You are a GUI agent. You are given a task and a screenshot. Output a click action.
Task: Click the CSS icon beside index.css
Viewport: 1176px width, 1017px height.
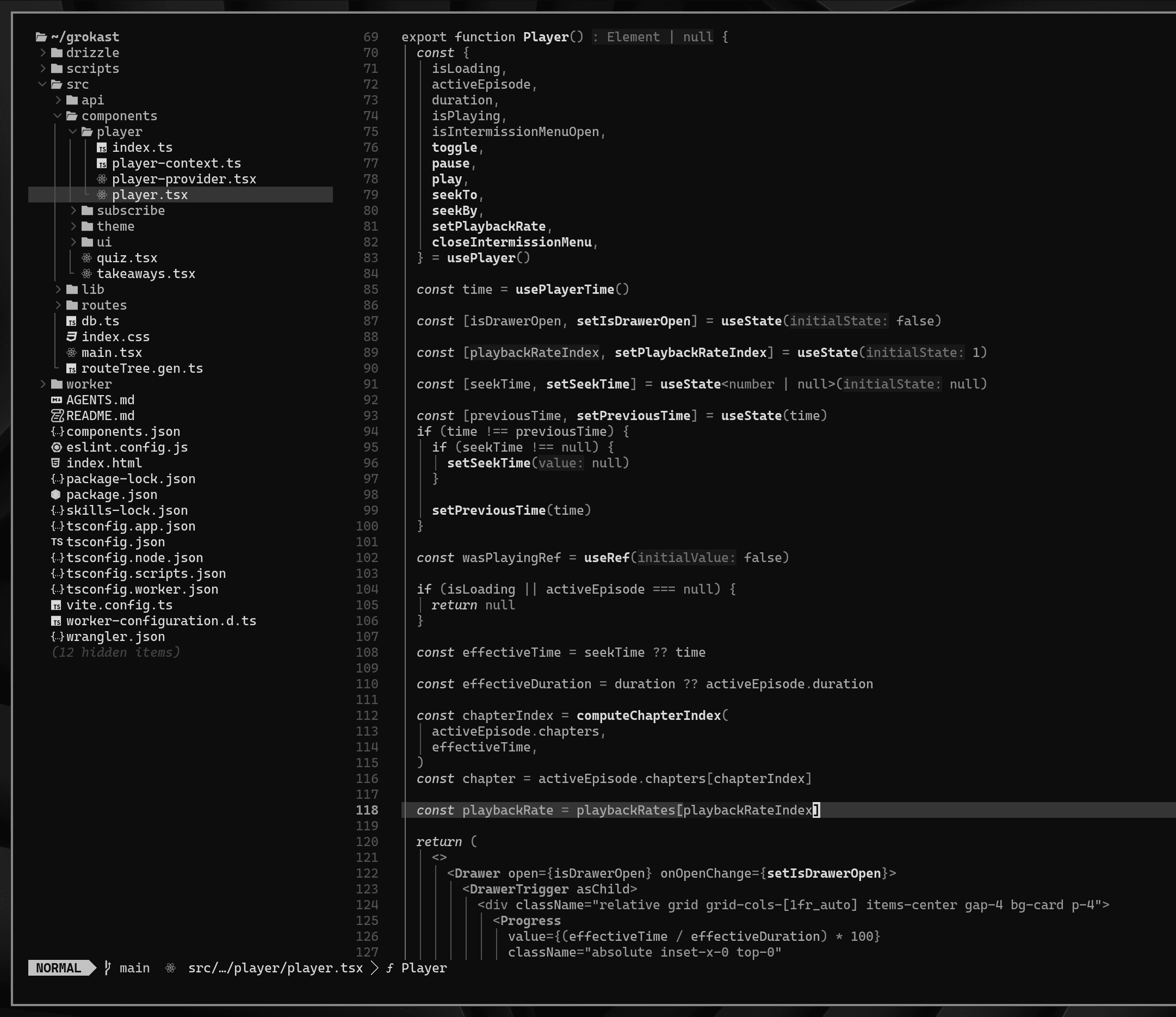click(71, 337)
